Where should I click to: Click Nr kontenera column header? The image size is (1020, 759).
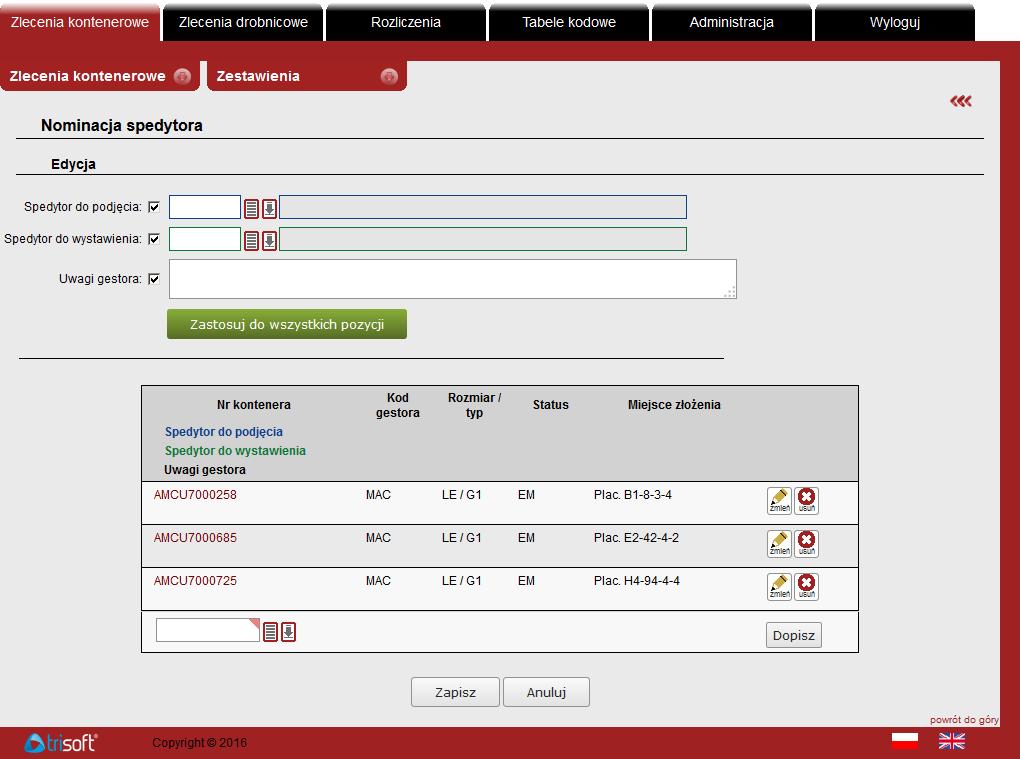[x=254, y=405]
